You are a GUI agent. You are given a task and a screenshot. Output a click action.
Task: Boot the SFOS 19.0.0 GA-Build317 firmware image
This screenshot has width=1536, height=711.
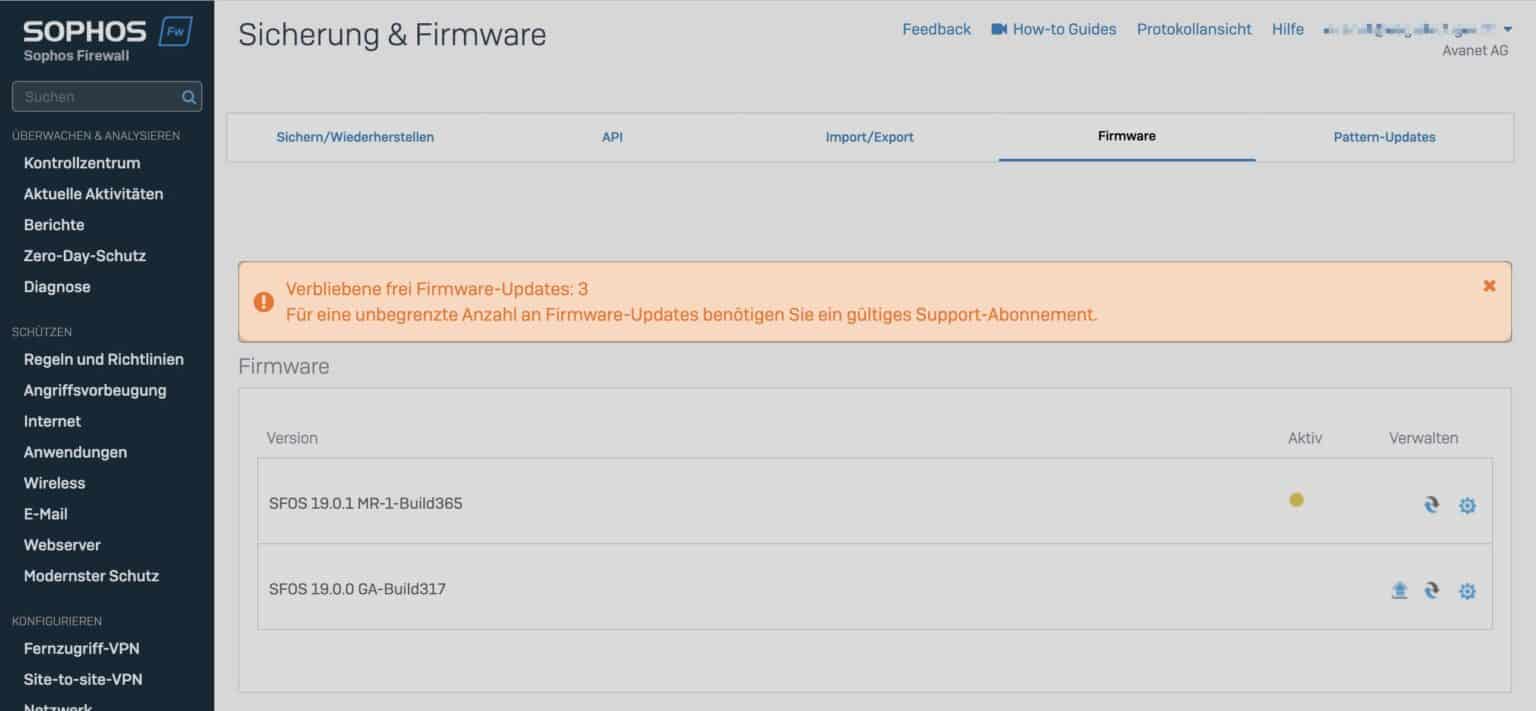(x=1398, y=590)
